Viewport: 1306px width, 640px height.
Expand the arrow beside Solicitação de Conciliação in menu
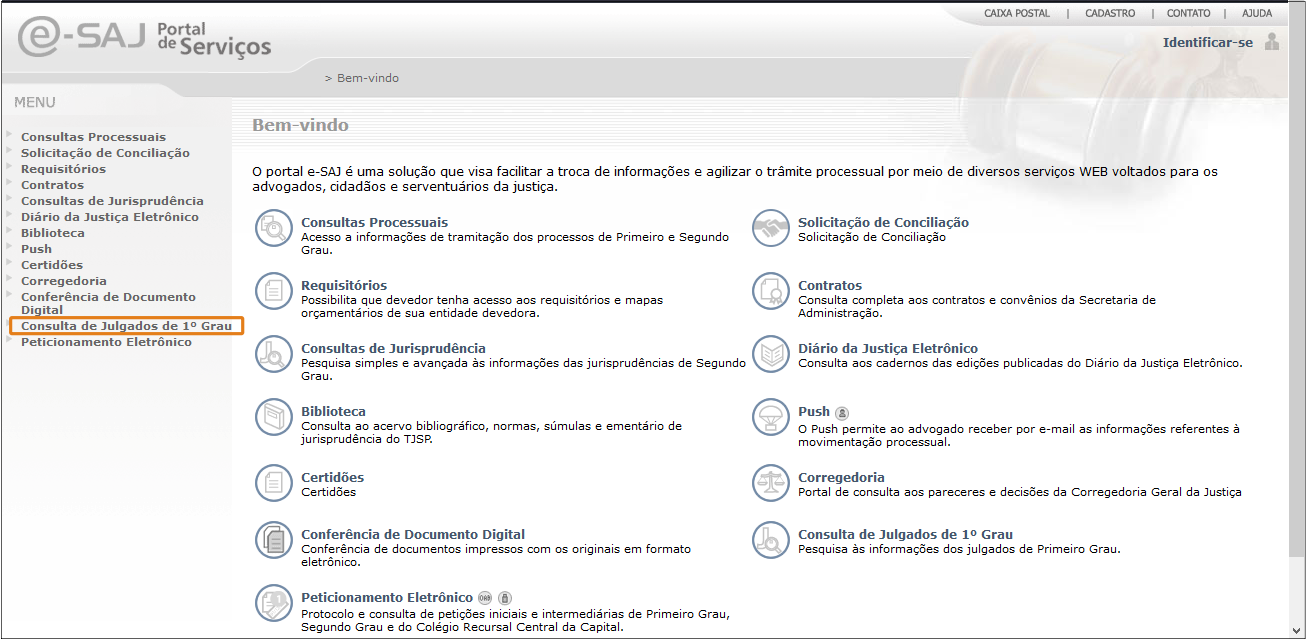click(10, 150)
